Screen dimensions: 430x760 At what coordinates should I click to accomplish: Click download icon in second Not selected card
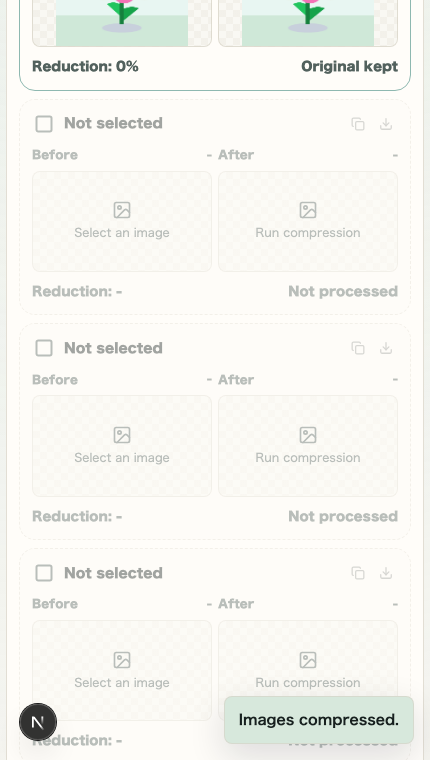tap(386, 348)
